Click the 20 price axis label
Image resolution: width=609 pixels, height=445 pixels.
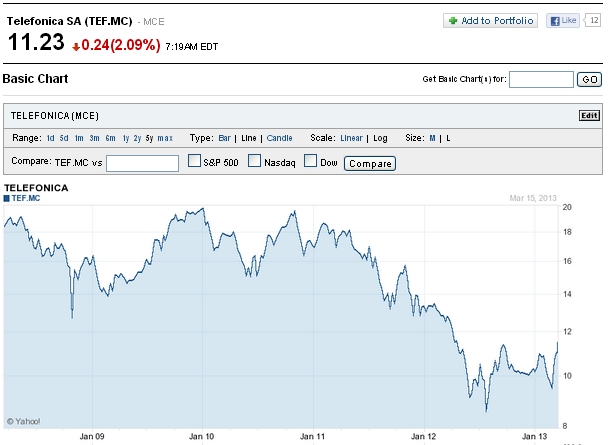[567, 207]
